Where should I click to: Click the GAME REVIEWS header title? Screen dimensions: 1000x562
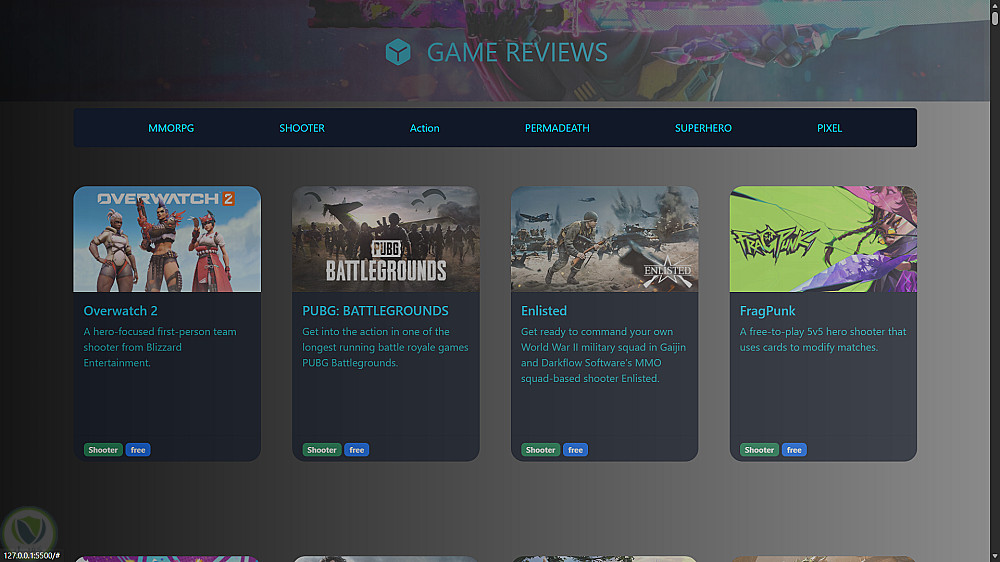click(517, 52)
